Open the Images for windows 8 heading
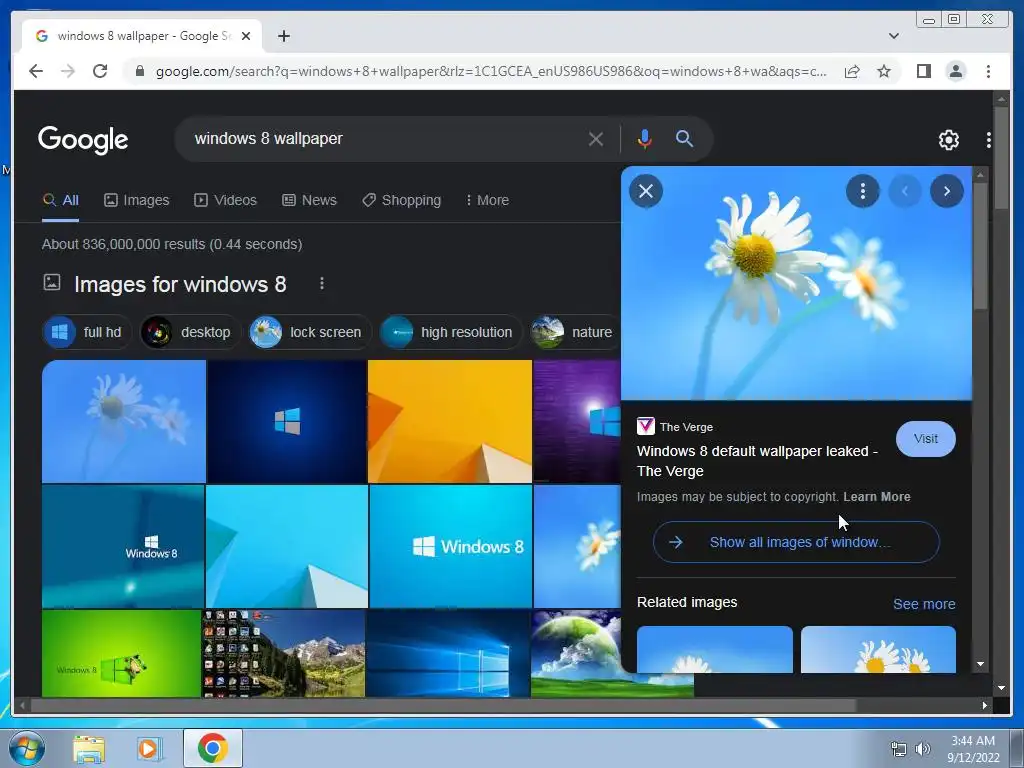The width and height of the screenshot is (1024, 768). [x=180, y=284]
